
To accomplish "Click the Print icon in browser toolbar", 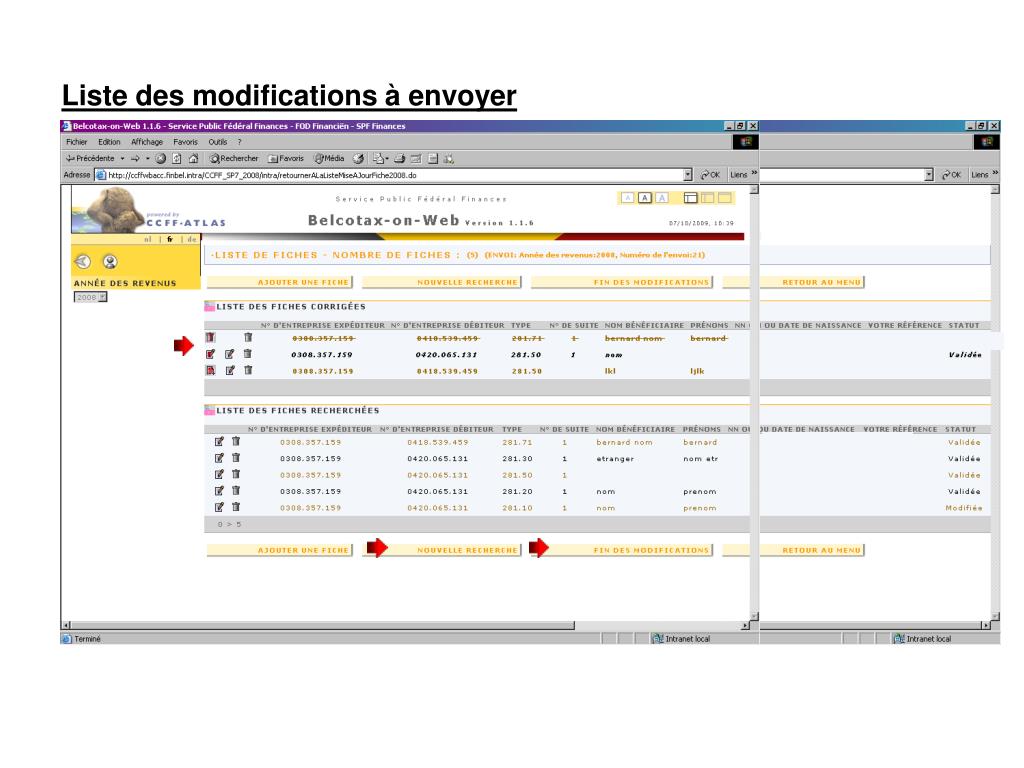I will coord(400,158).
